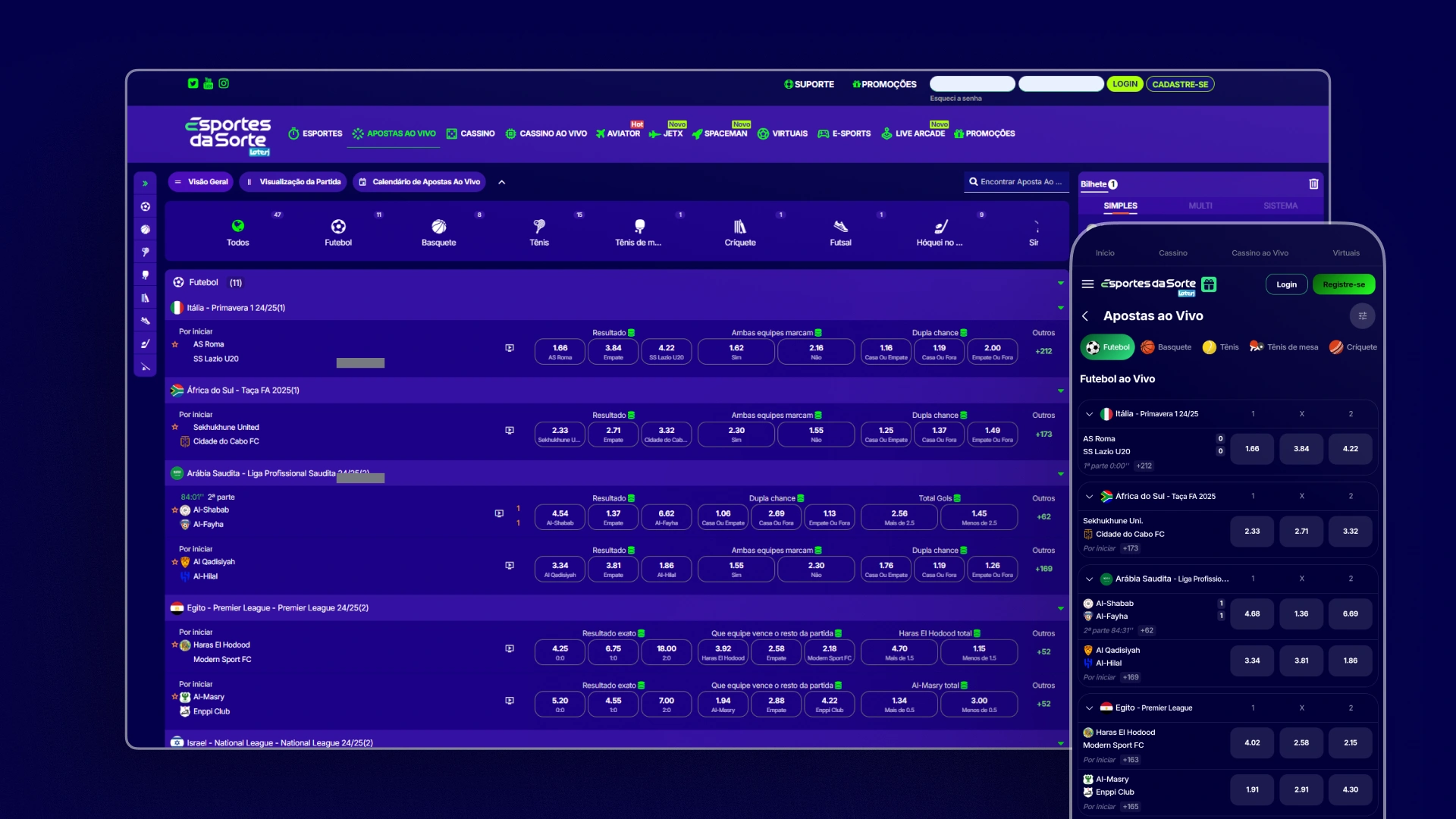Favorite the AS Roma match star
Image resolution: width=1456 pixels, height=819 pixels.
(x=175, y=344)
